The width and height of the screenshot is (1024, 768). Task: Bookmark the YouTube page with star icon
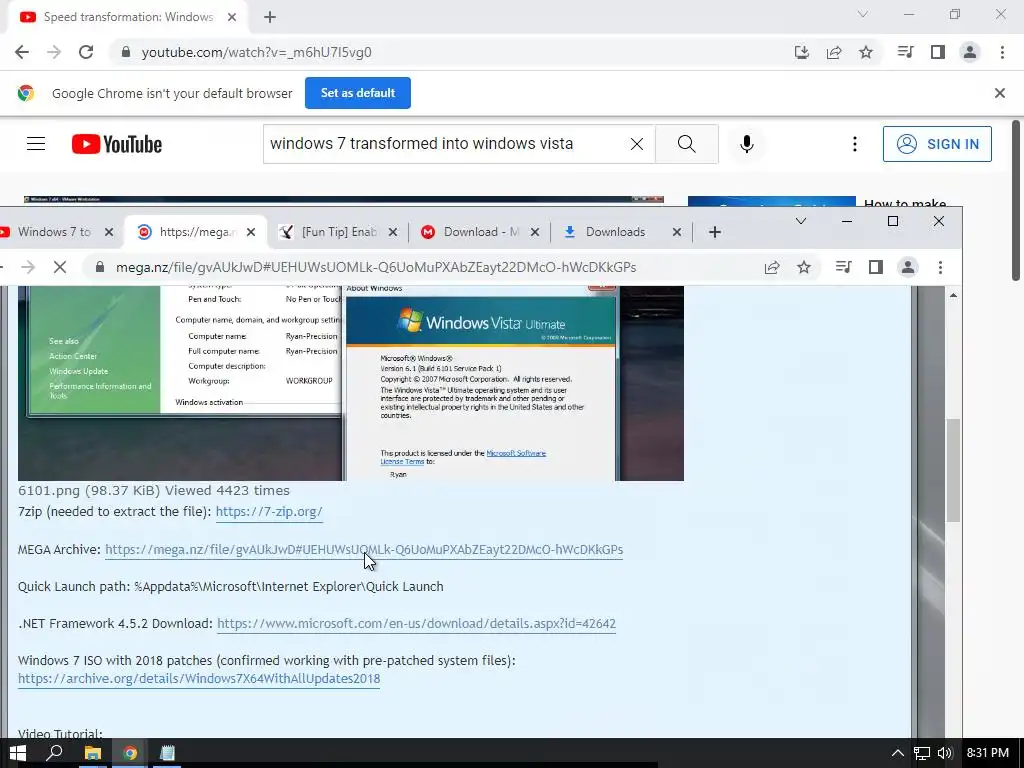point(866,52)
